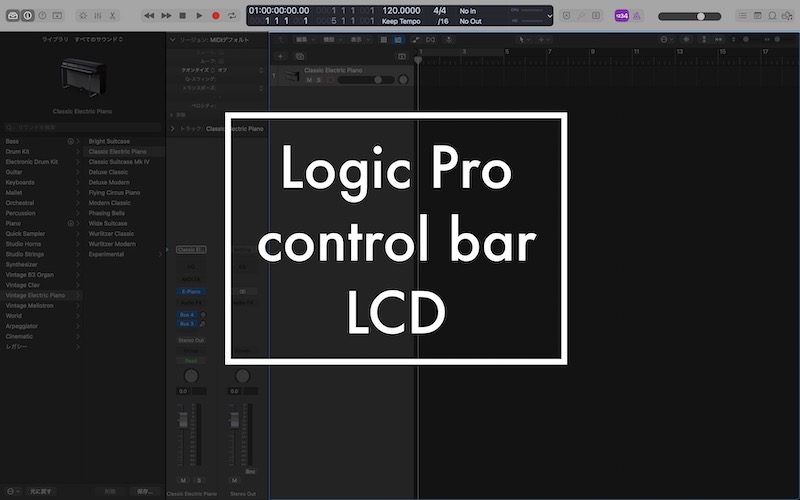Toggle the Toolbar display button
This screenshot has height=500, width=800.
[57, 16]
